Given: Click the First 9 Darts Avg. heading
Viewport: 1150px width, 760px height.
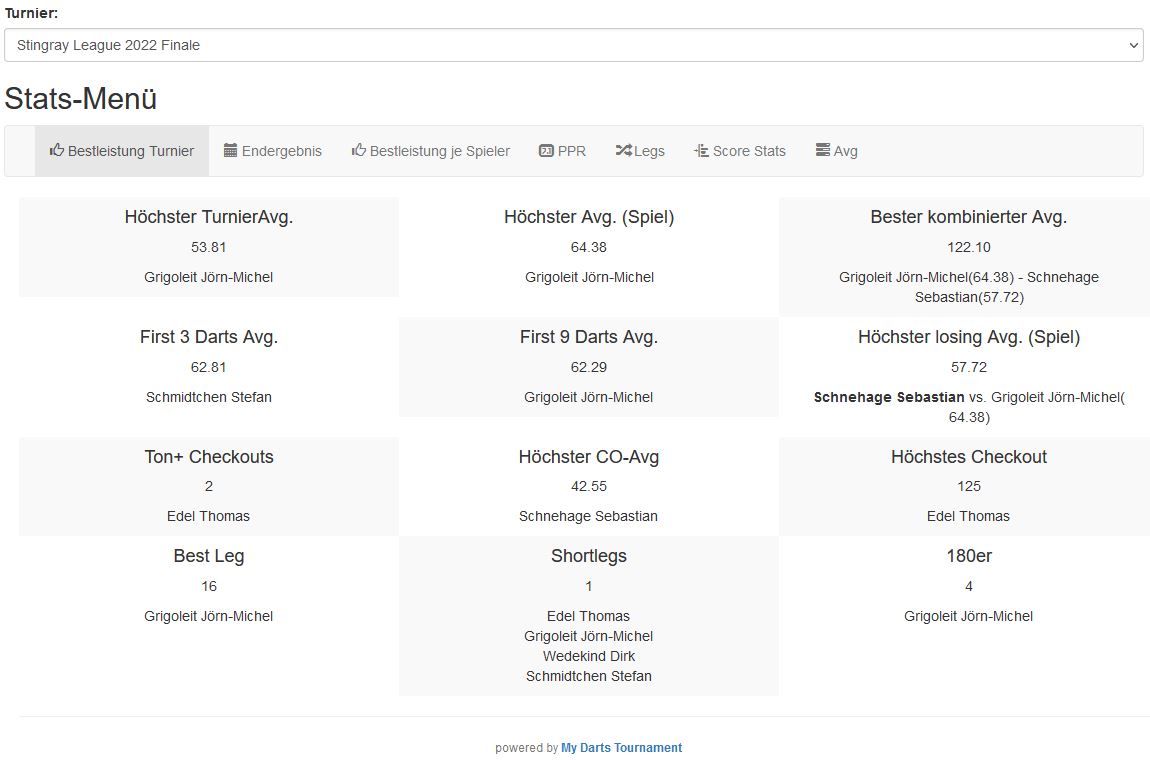Looking at the screenshot, I should click(x=588, y=337).
